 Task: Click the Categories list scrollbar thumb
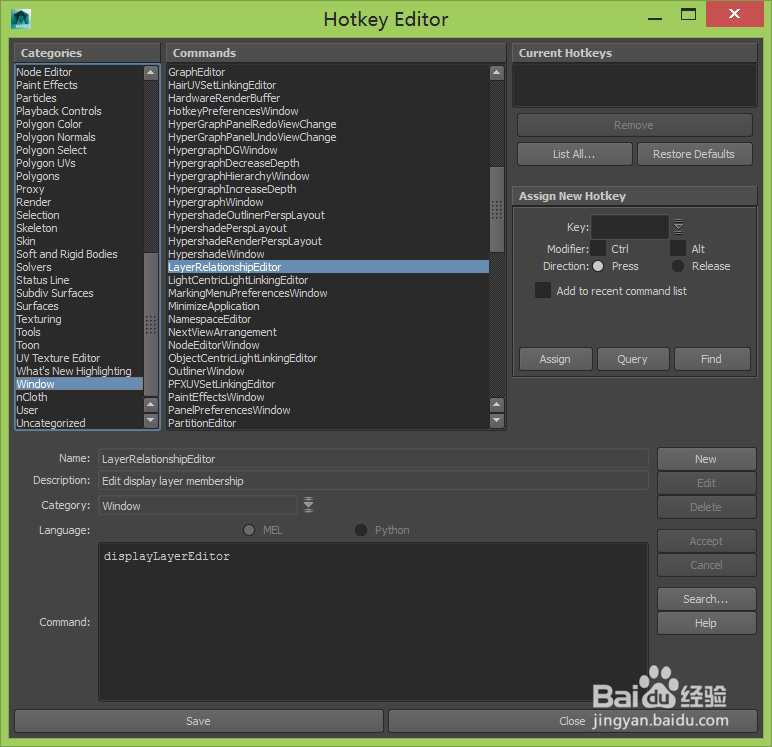(x=151, y=325)
